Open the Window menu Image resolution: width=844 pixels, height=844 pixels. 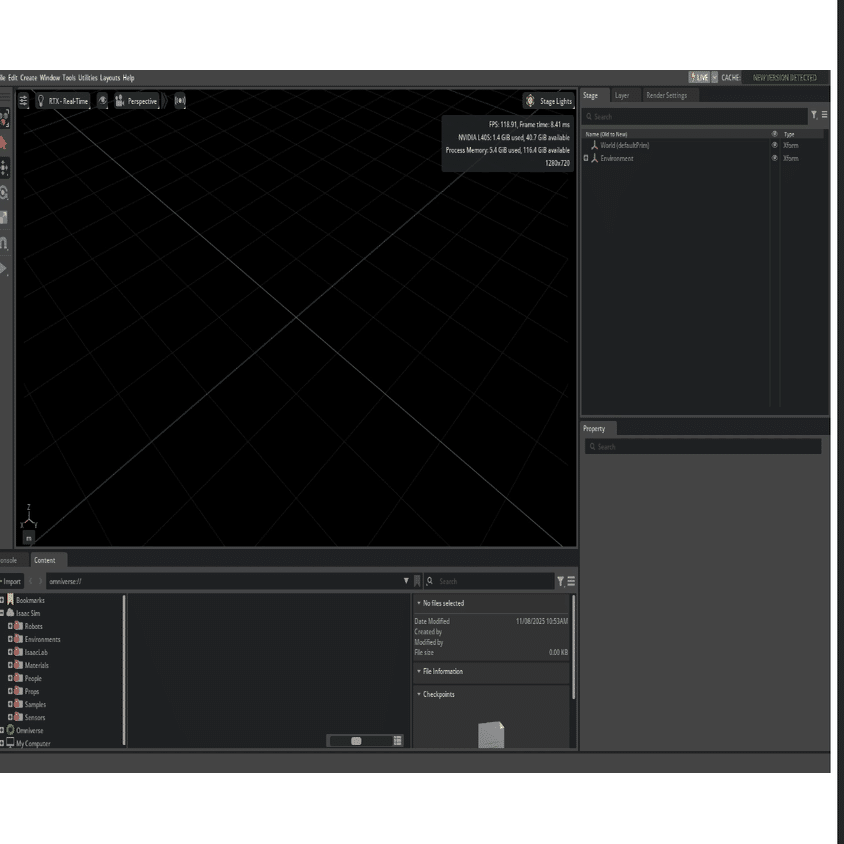(50, 78)
